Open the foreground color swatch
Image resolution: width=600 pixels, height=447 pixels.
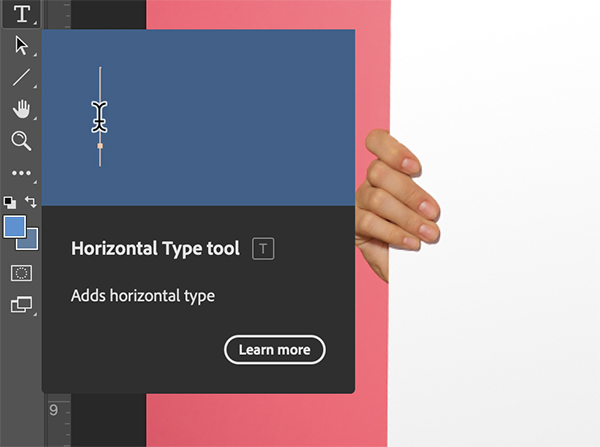[15, 227]
